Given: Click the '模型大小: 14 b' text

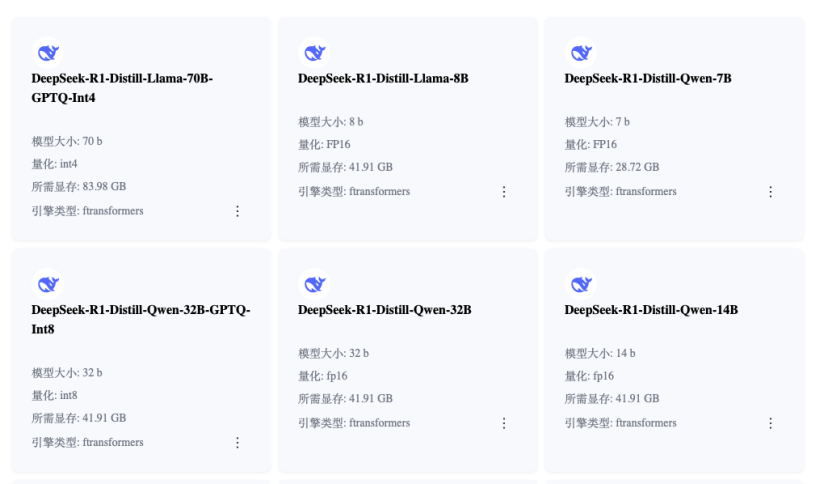Looking at the screenshot, I should (x=600, y=353).
